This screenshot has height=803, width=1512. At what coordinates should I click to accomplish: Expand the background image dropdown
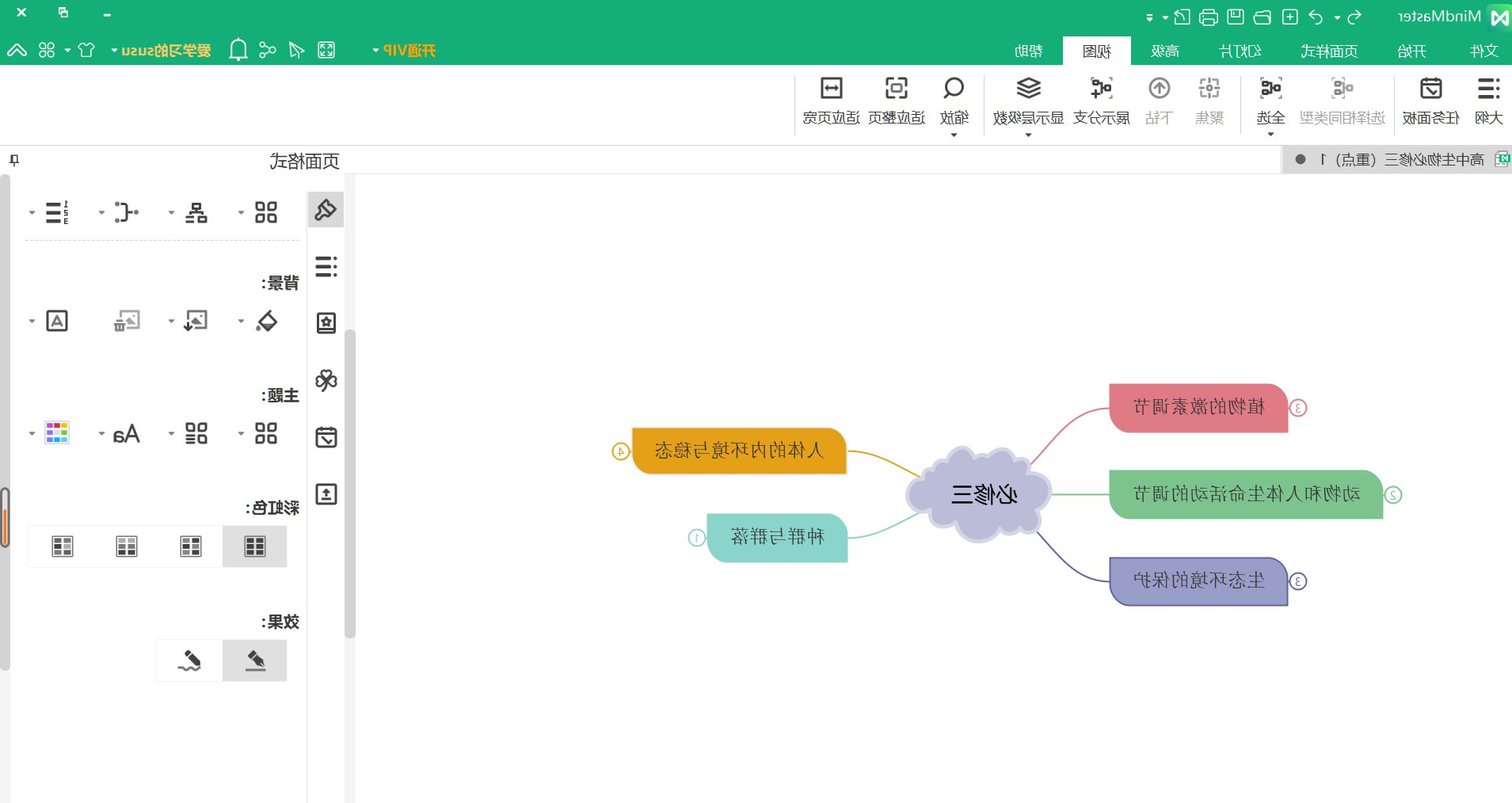pos(171,322)
